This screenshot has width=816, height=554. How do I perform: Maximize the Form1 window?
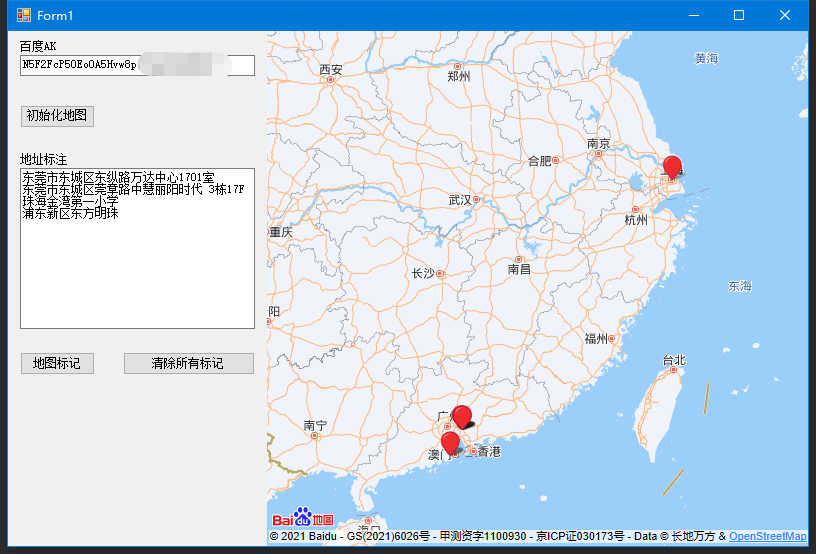[738, 15]
